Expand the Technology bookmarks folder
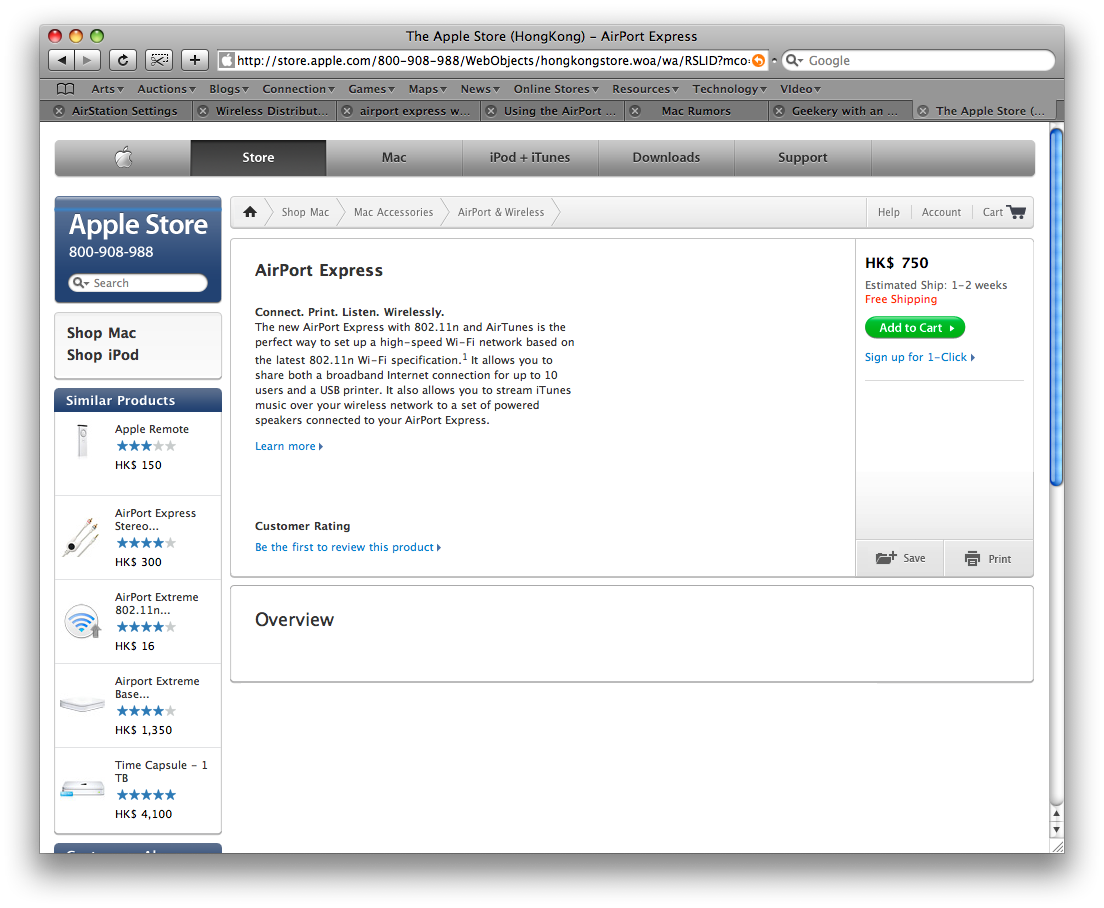 pos(729,89)
